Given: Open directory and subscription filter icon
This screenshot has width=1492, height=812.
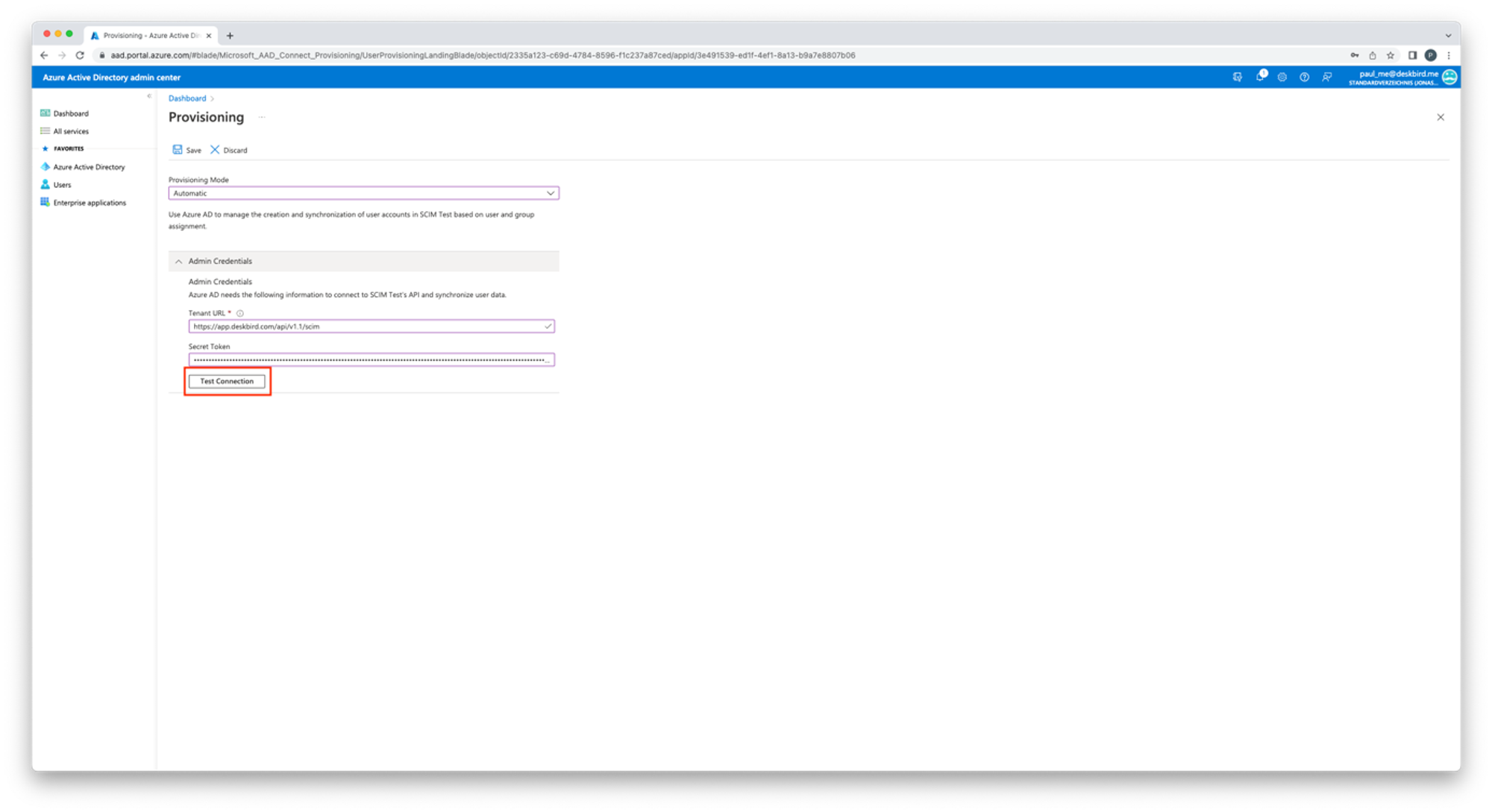Looking at the screenshot, I should click(x=1238, y=78).
